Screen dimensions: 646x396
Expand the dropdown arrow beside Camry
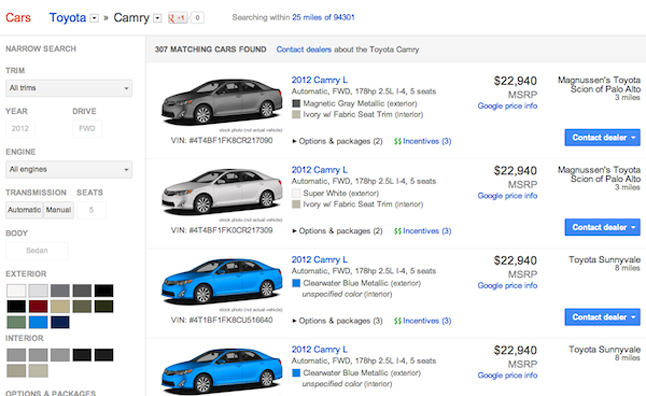[157, 18]
